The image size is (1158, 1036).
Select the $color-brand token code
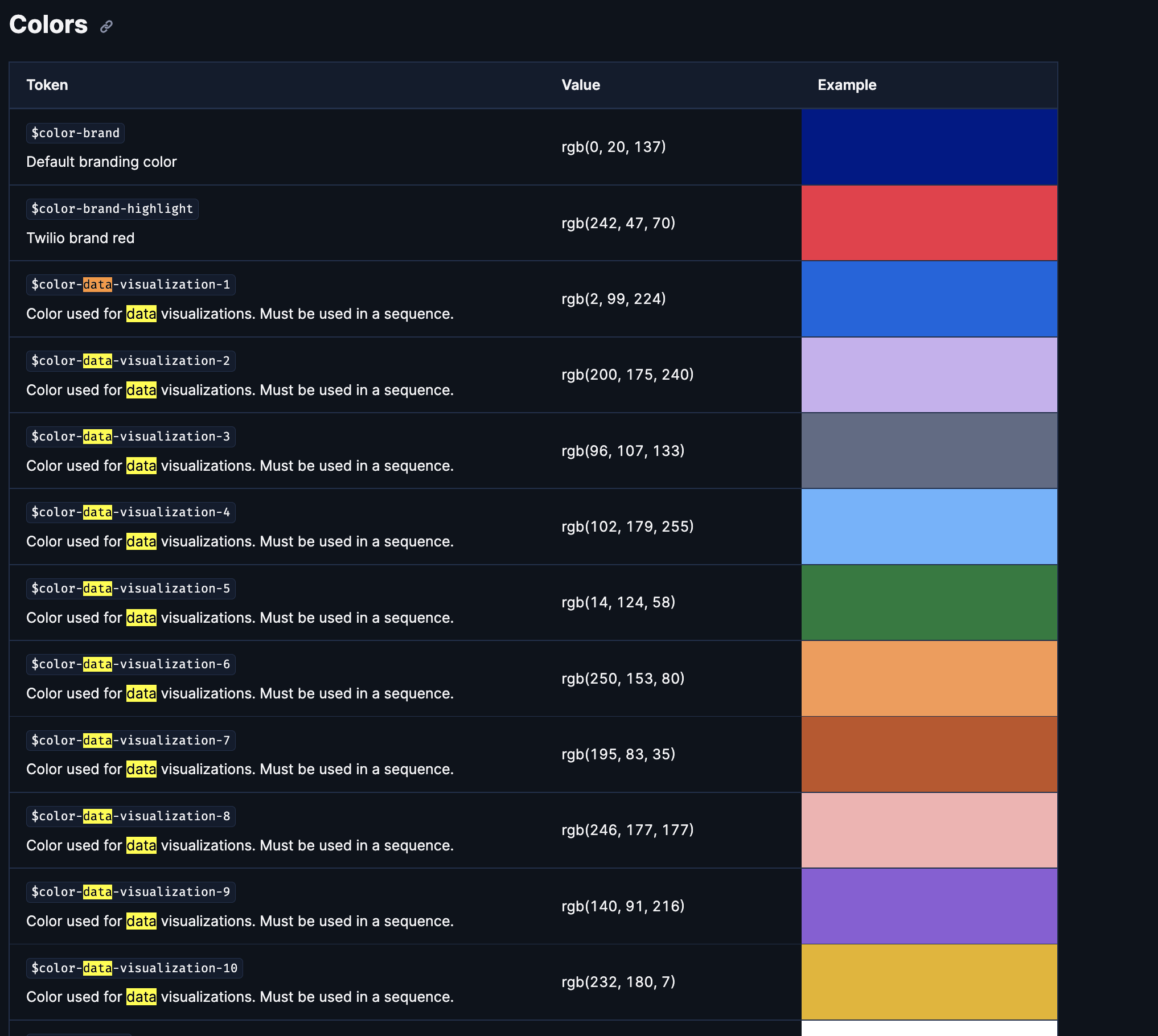[76, 133]
